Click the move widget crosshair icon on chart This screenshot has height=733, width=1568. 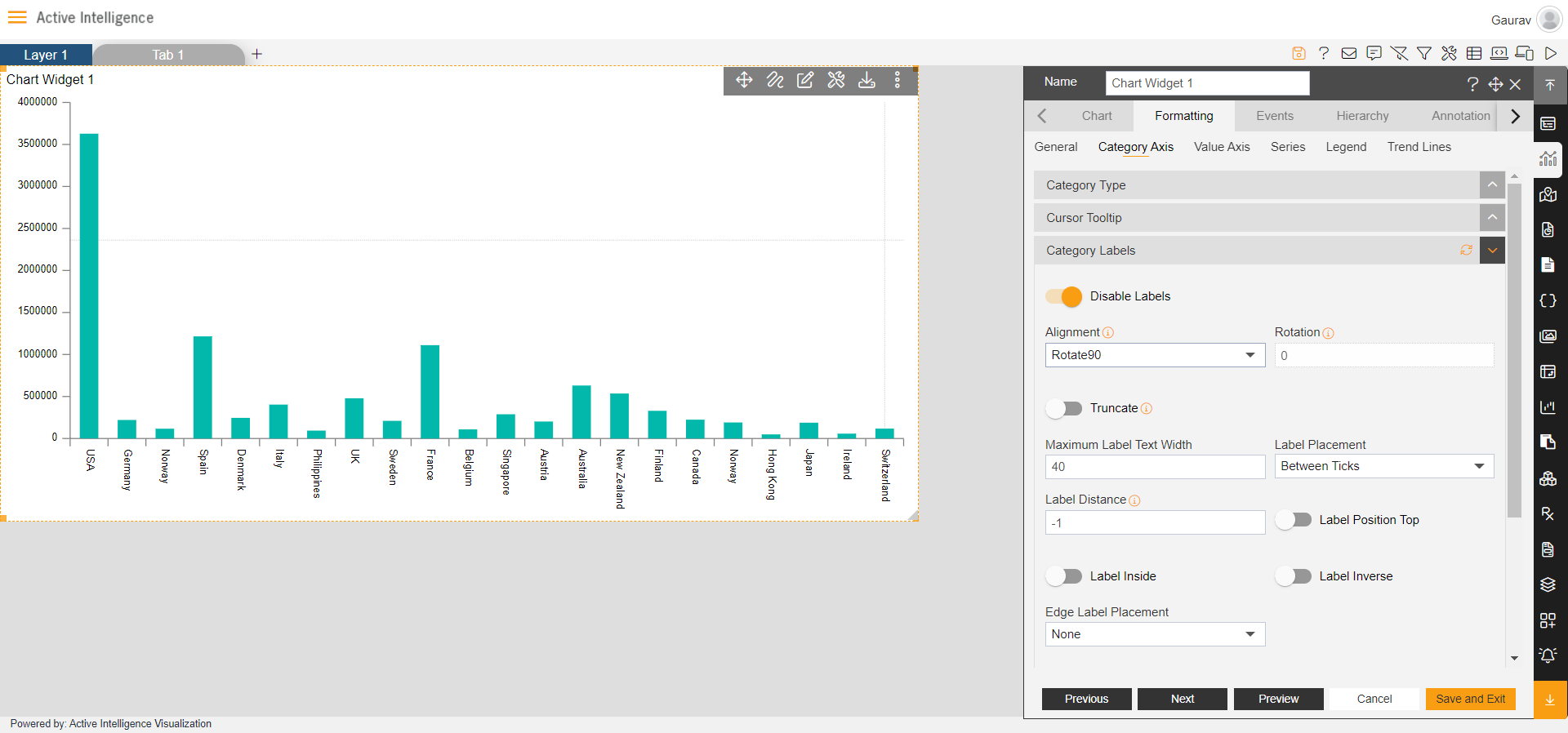click(x=744, y=80)
